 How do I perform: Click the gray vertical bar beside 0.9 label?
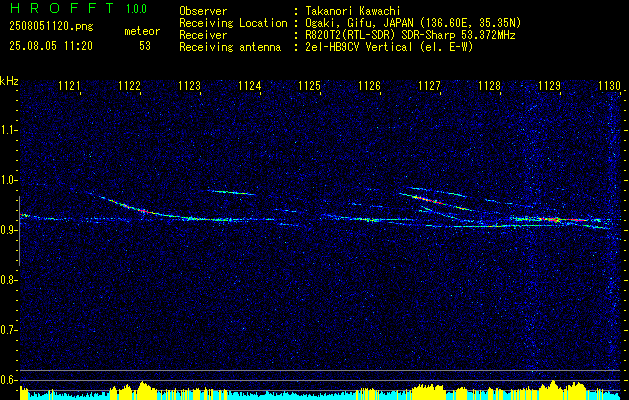tap(19, 231)
